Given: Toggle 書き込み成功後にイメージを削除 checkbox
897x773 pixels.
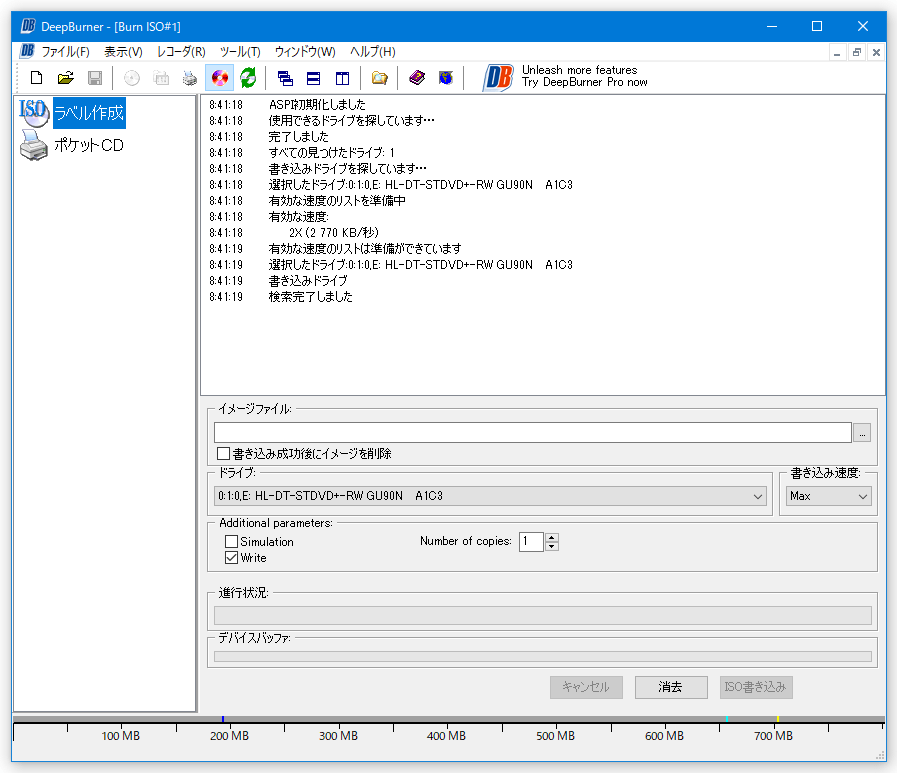Looking at the screenshot, I should coord(224,454).
